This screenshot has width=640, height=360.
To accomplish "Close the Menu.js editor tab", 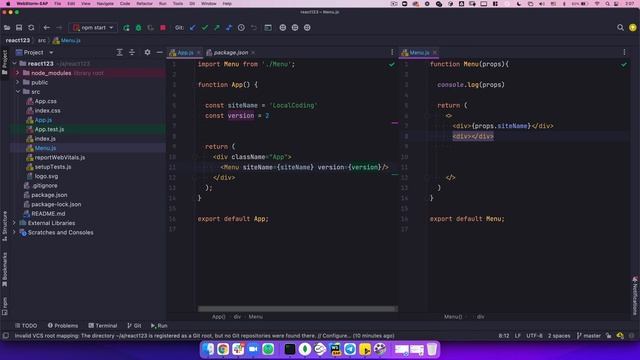I will (x=435, y=53).
